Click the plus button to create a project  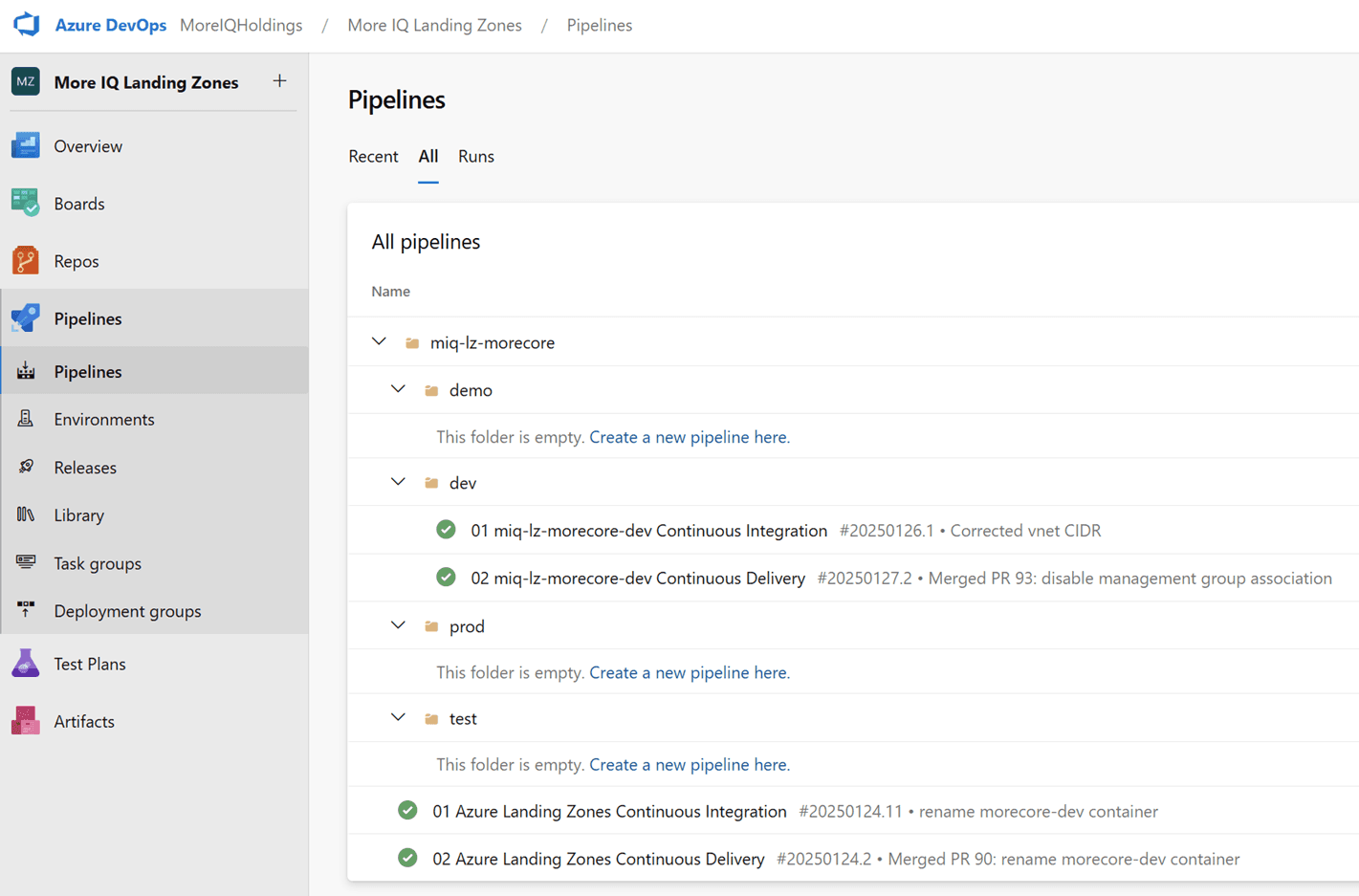279,81
